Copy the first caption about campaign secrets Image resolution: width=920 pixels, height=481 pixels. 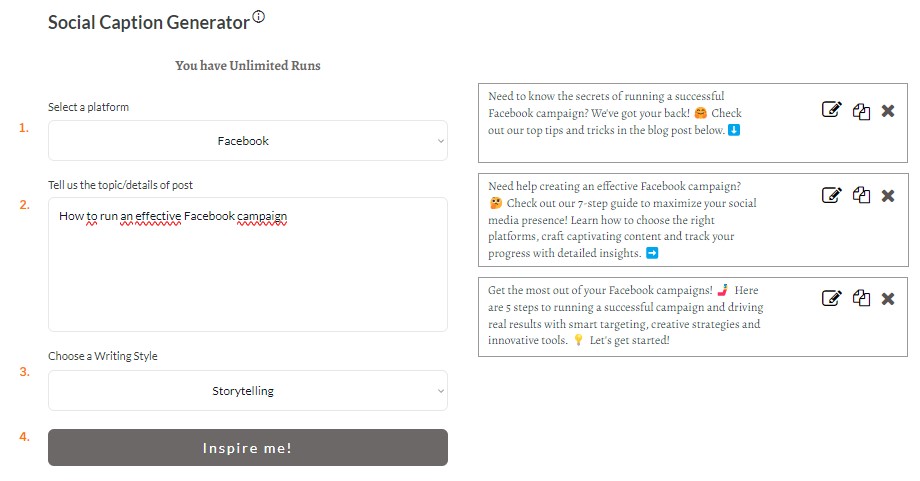tap(861, 111)
